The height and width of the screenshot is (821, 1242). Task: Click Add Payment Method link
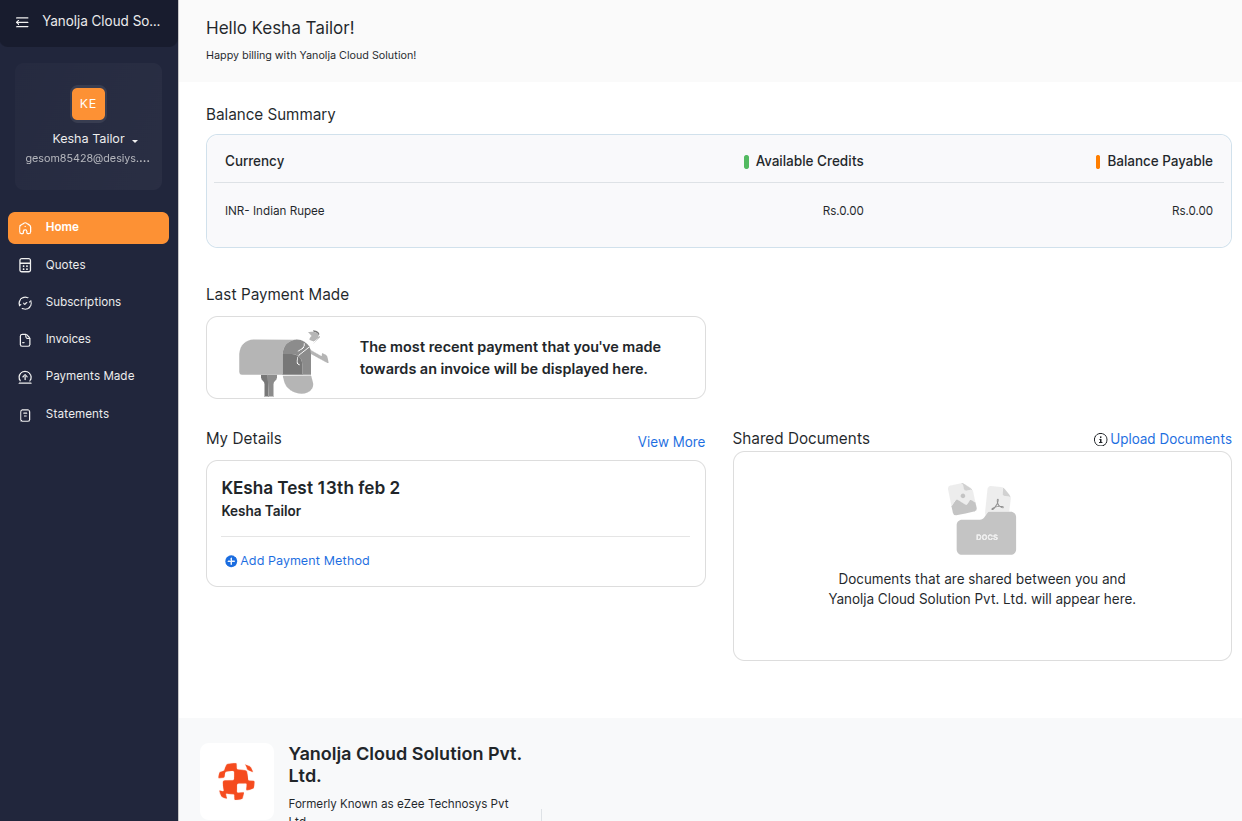[x=305, y=561]
